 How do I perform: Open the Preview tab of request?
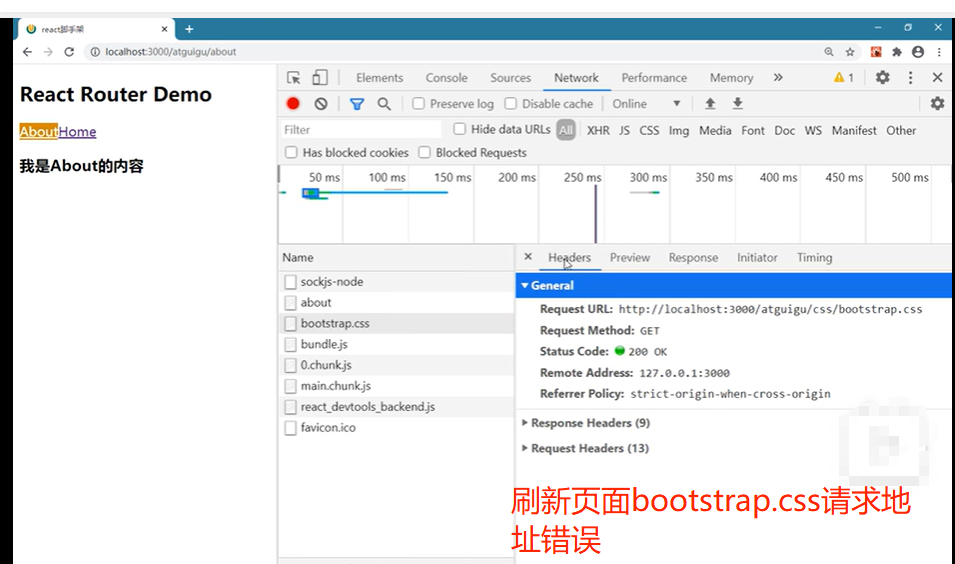[x=630, y=258]
